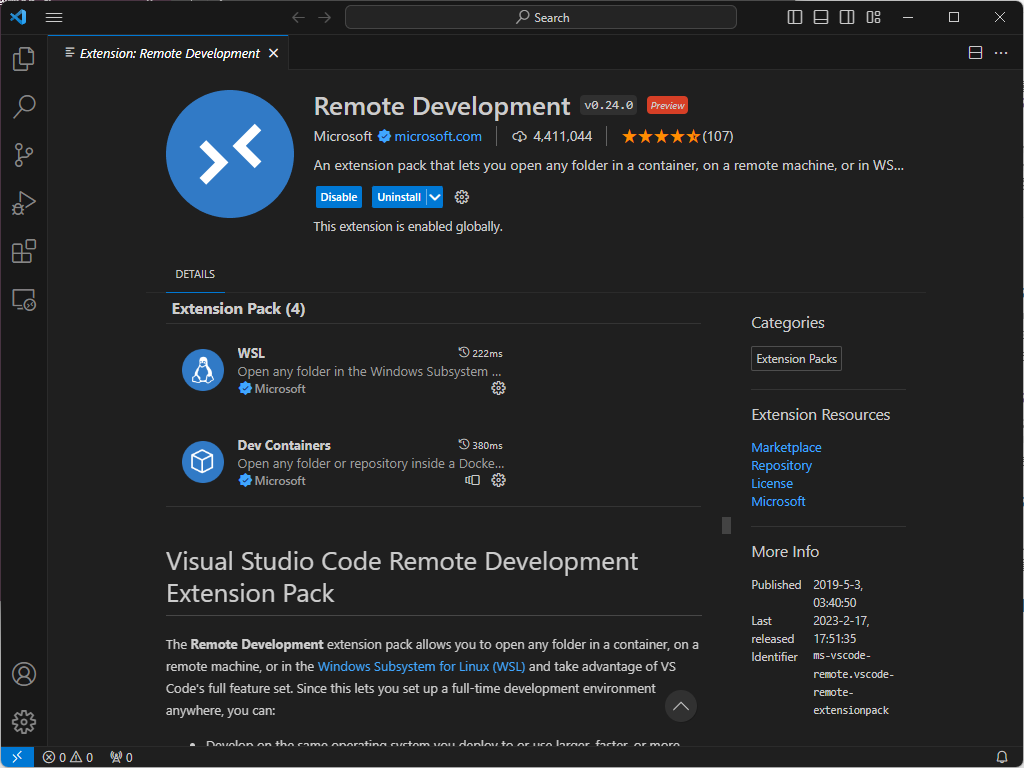Open the Extensions view
Screen dimensions: 1024x768
click(x=24, y=251)
